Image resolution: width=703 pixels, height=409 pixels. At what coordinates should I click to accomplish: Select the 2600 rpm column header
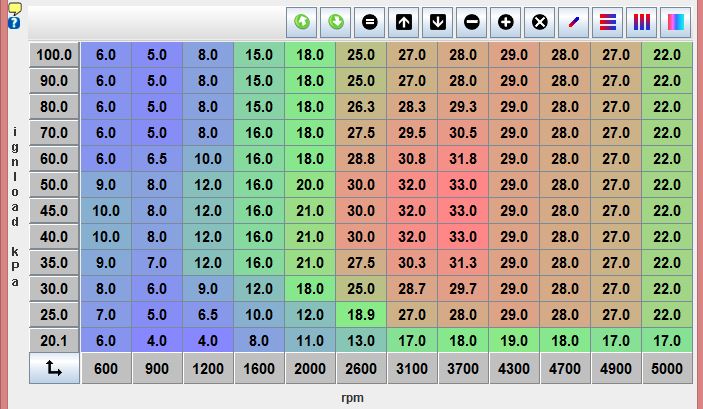pyautogui.click(x=360, y=368)
